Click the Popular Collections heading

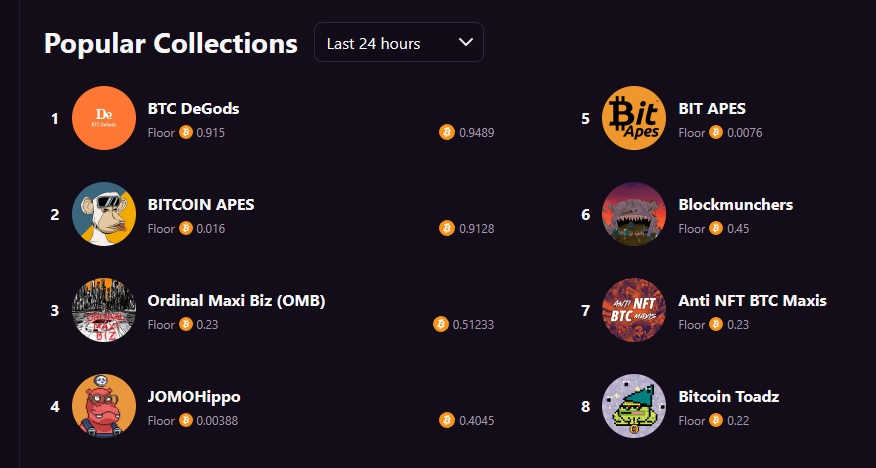(x=171, y=43)
